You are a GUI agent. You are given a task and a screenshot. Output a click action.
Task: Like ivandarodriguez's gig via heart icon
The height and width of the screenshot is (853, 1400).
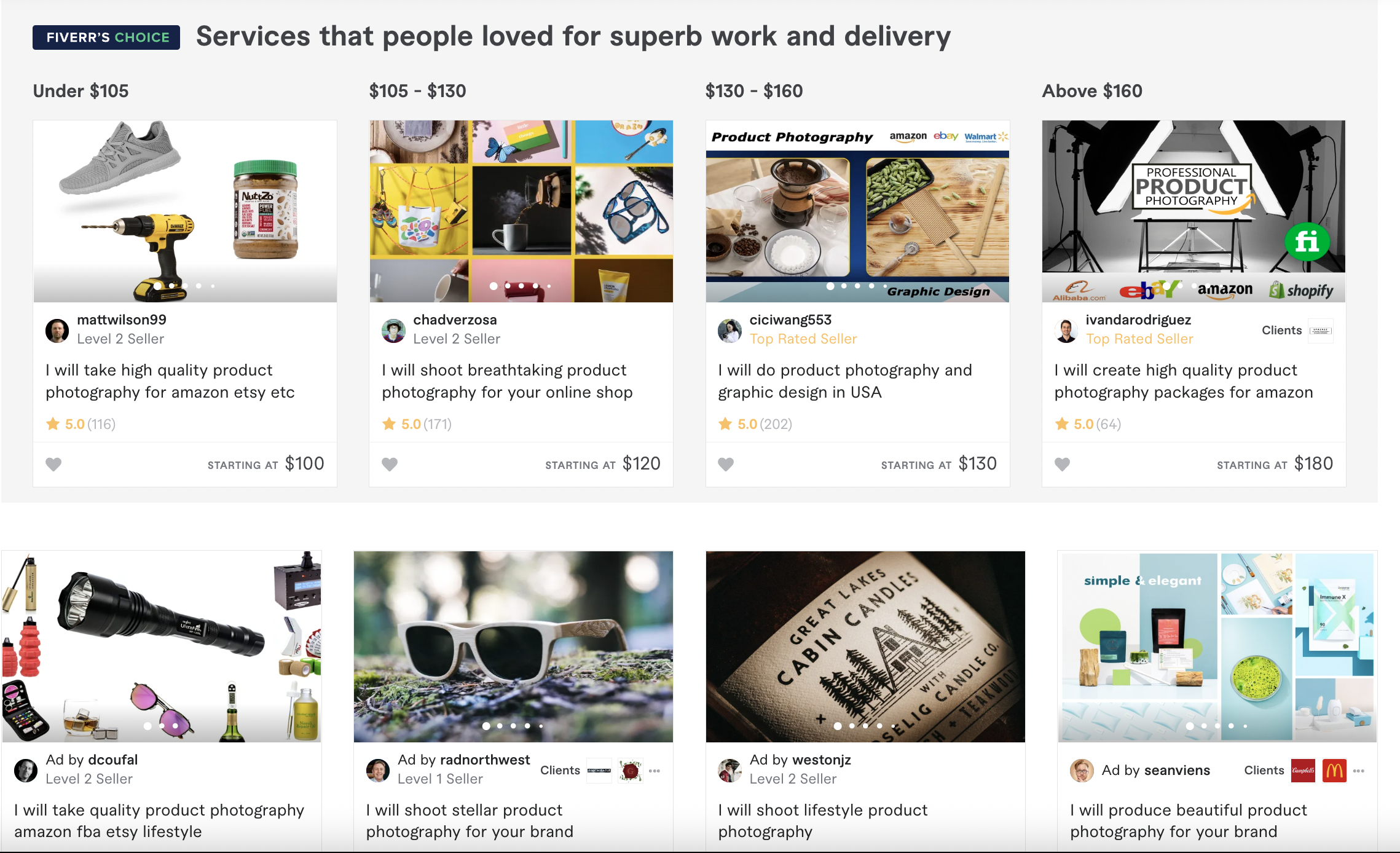click(x=1062, y=464)
